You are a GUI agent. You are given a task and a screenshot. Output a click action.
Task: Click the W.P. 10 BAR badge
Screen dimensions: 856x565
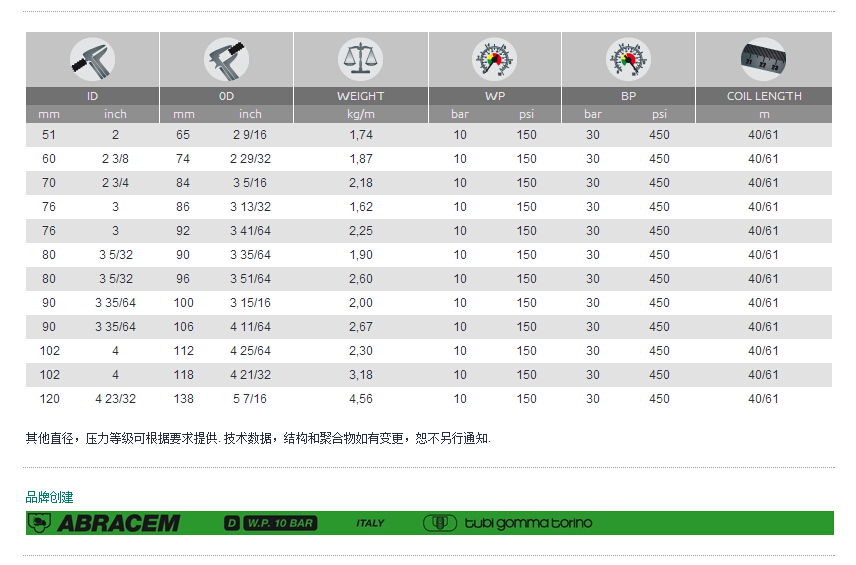point(280,523)
